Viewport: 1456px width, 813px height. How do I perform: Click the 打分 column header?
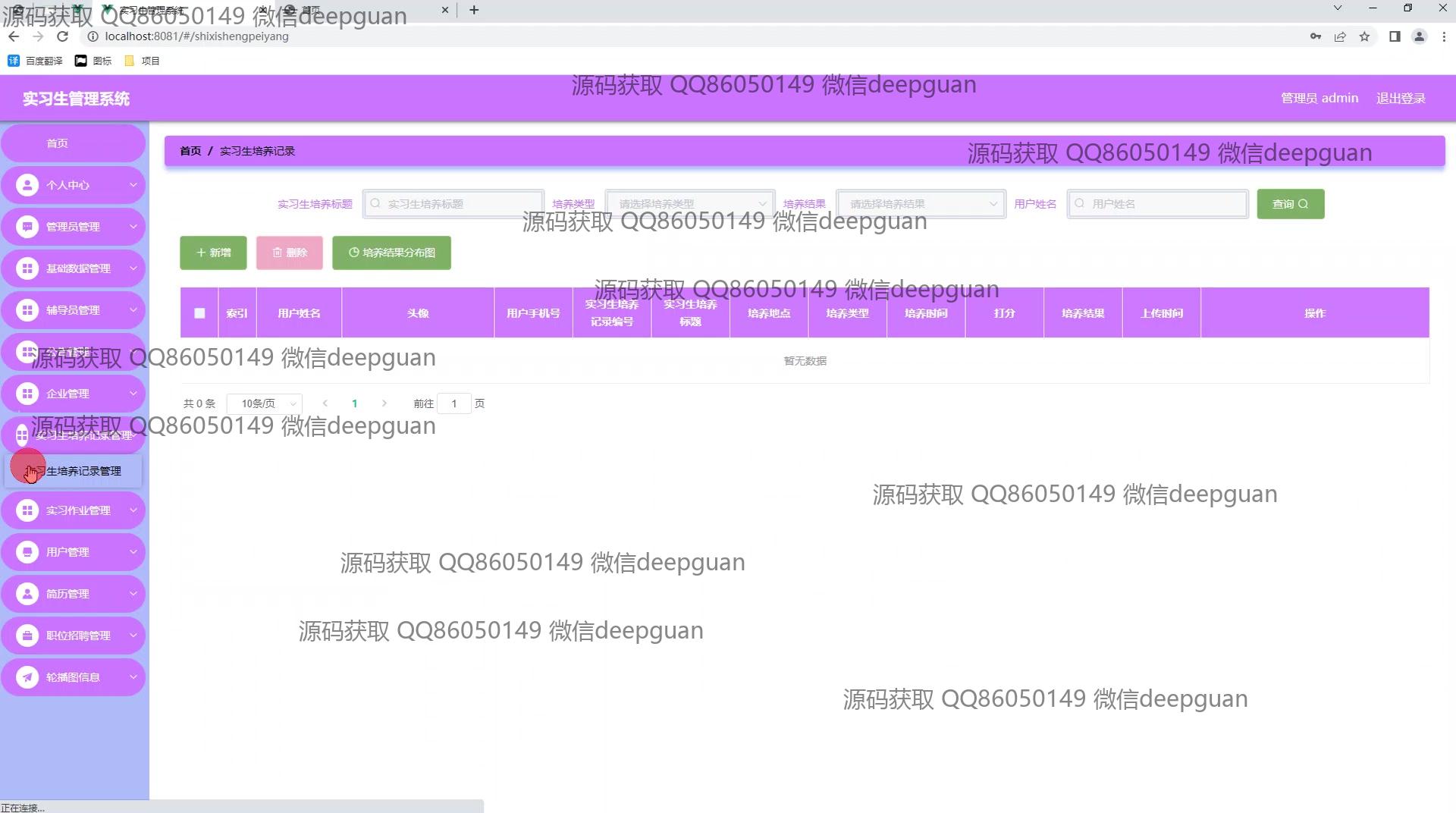point(1005,313)
